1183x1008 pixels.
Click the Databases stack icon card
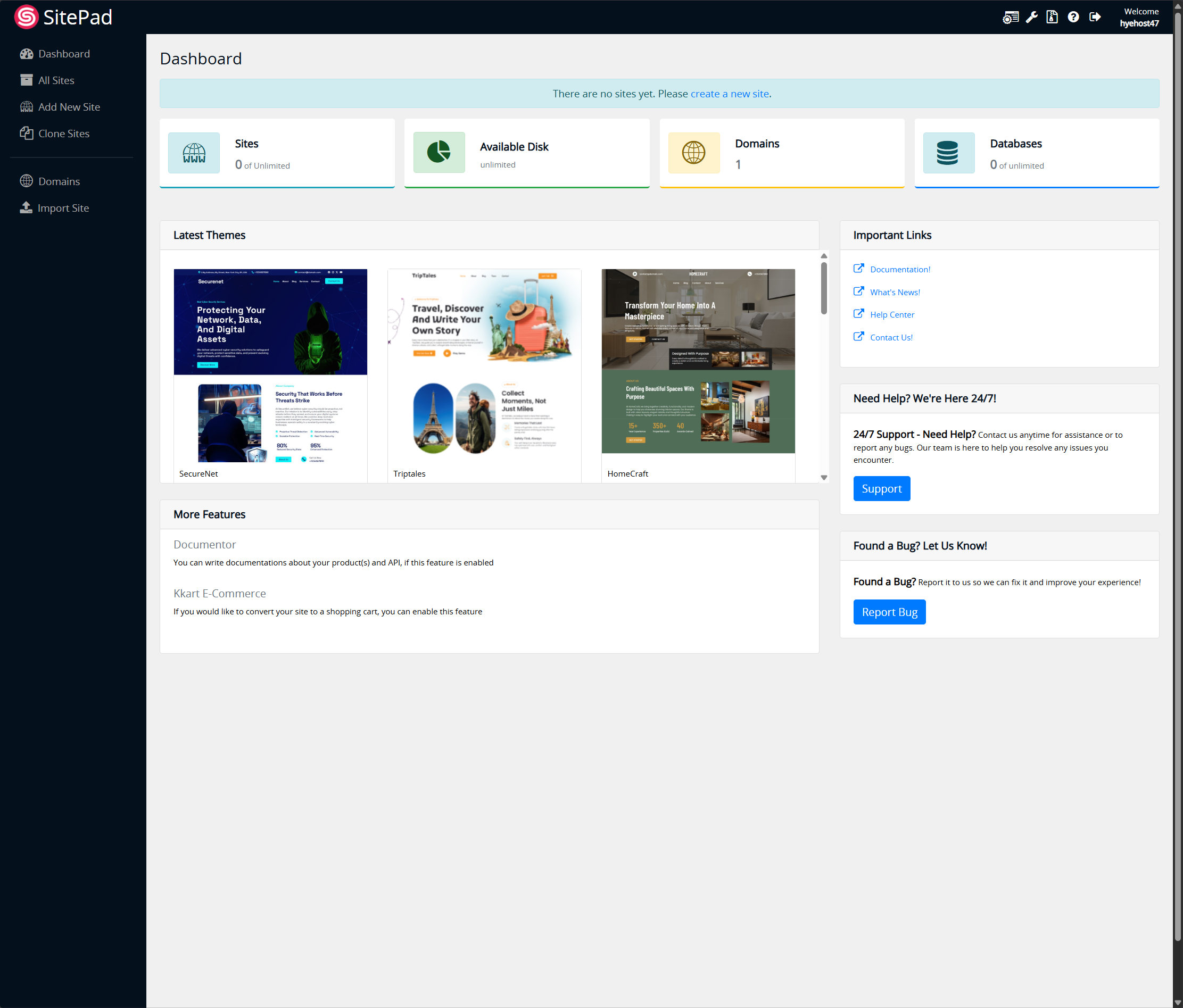click(948, 153)
